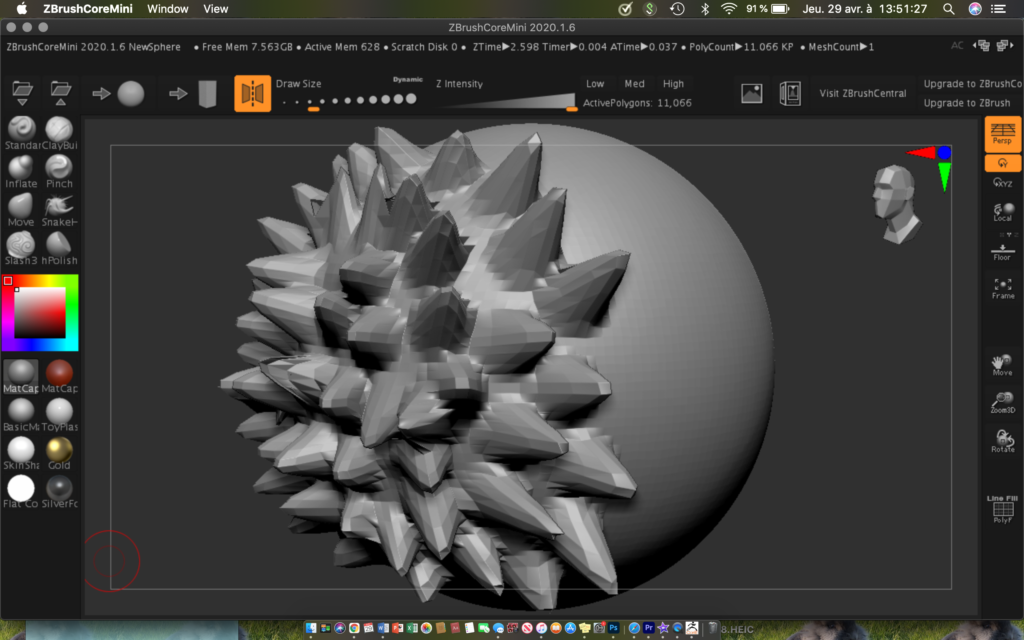Apply the ToyPlastic material
Viewport: 1024px width, 640px height.
click(x=59, y=411)
